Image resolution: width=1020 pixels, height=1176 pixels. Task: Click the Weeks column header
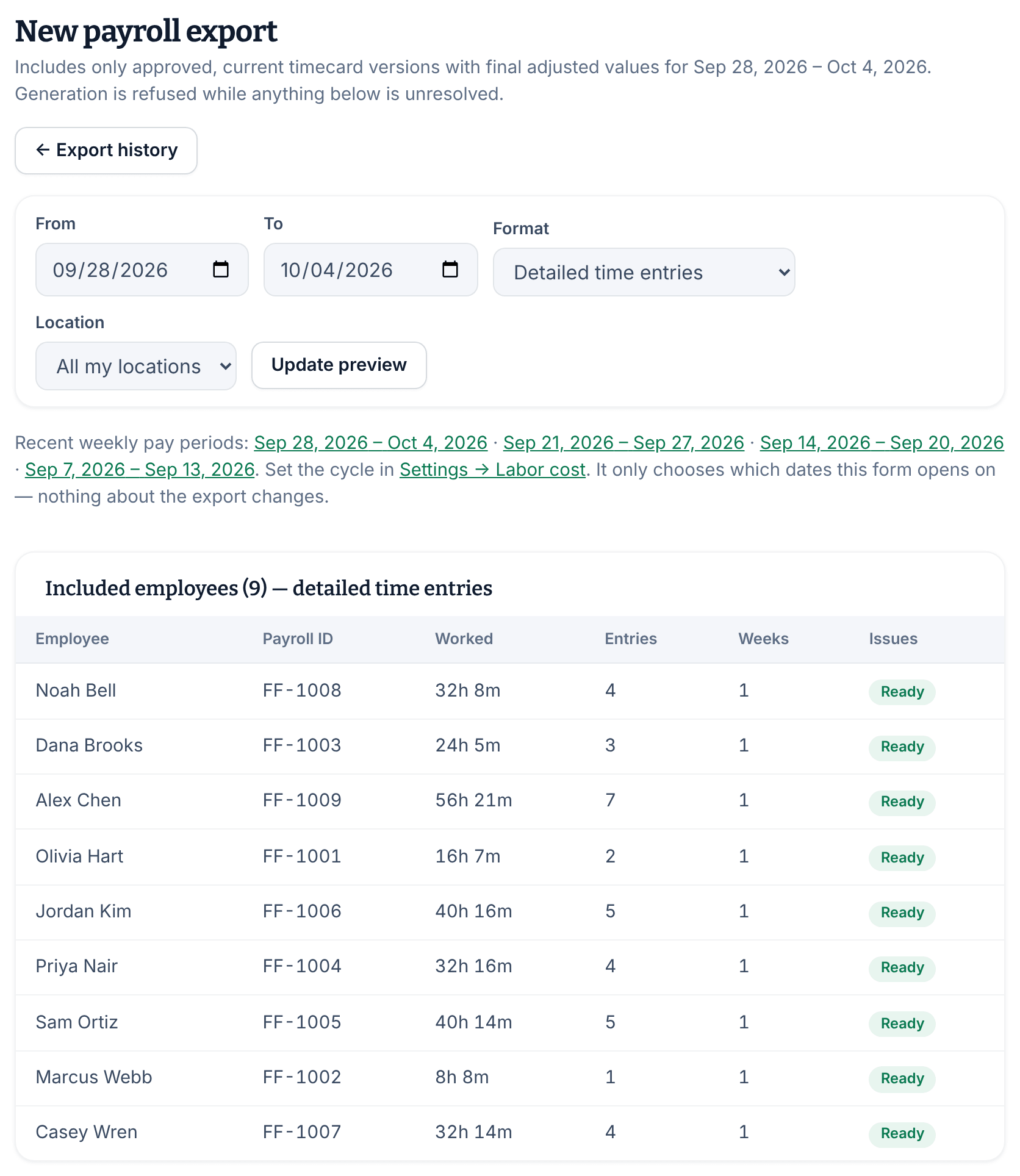(x=764, y=639)
